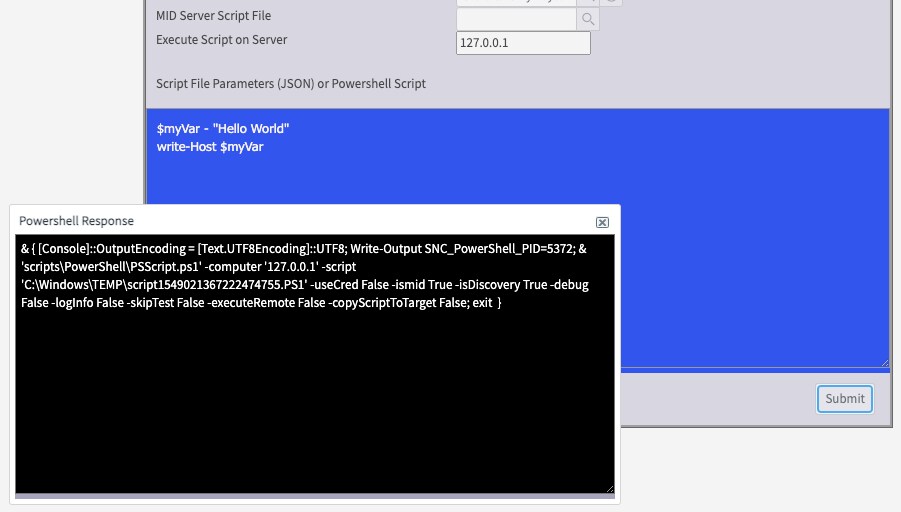Click the script line '$myVar - "Hello World"'
901x512 pixels.
tap(223, 129)
